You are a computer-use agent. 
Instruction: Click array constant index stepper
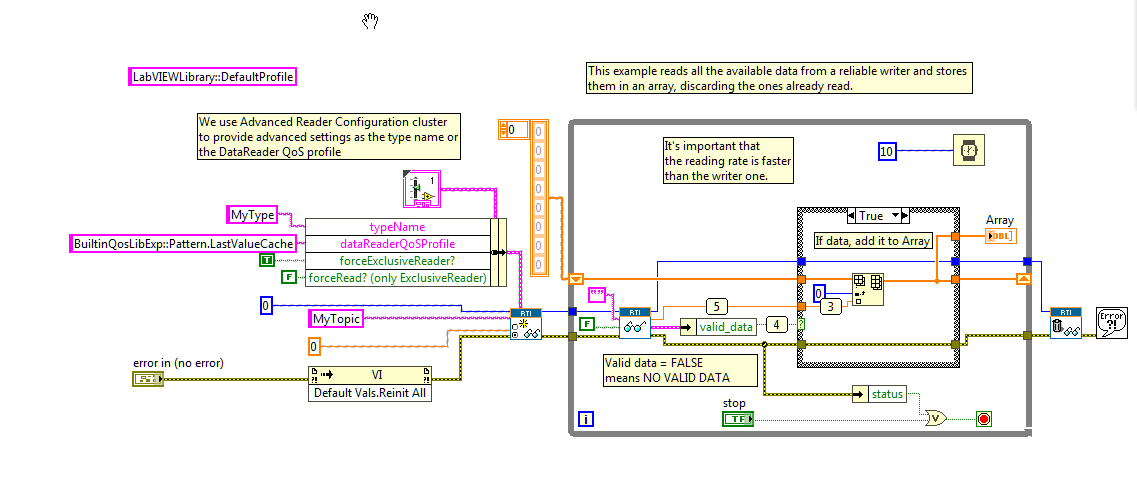click(503, 130)
